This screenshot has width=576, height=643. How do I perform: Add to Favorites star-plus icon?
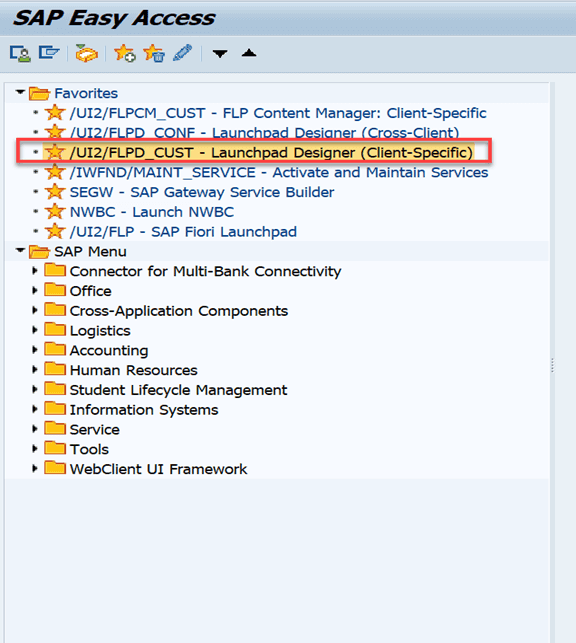point(125,53)
